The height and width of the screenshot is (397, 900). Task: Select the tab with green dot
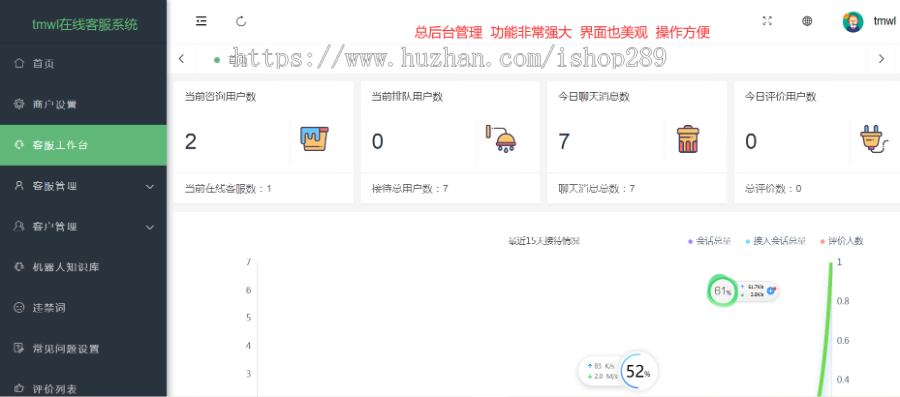click(230, 59)
